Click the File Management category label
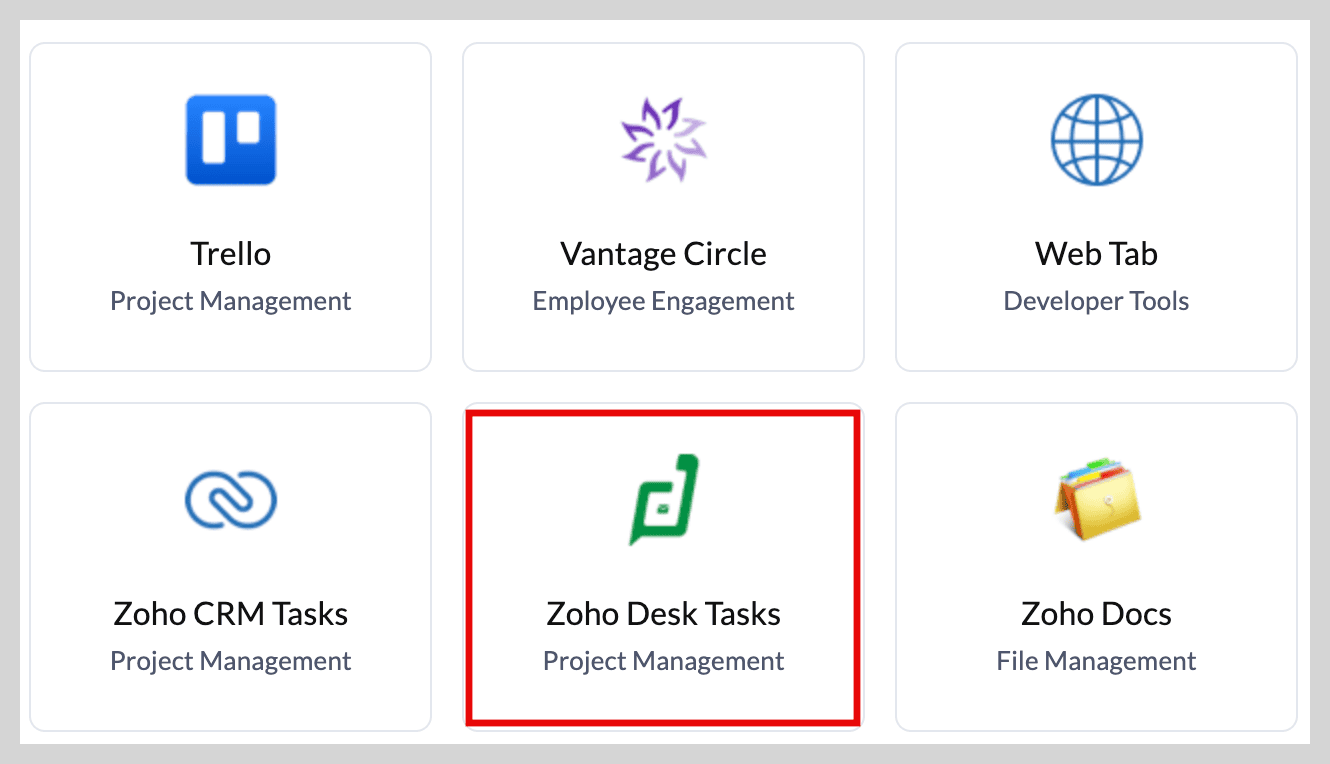 click(x=1096, y=661)
